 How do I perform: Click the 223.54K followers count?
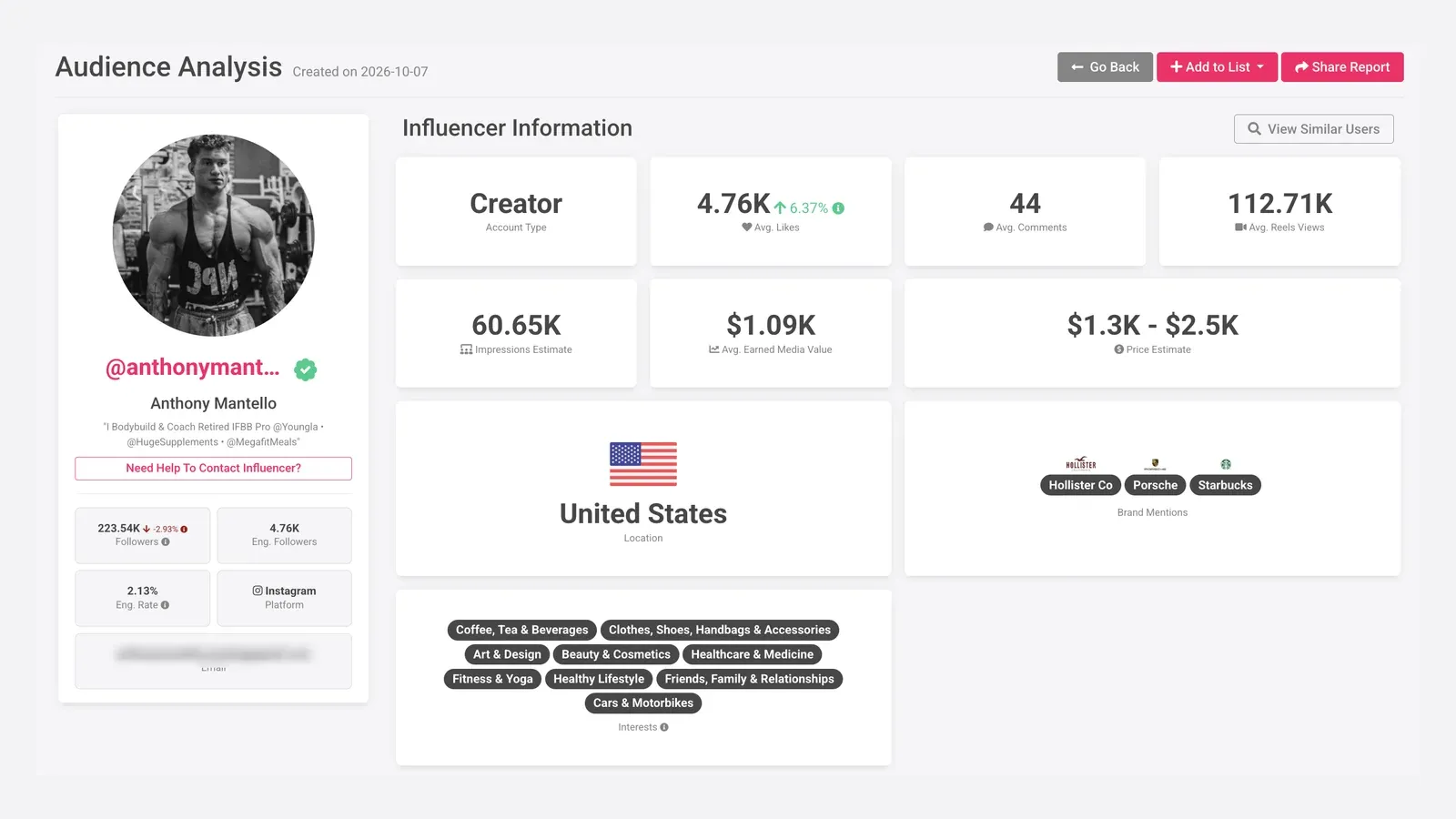pyautogui.click(x=118, y=528)
